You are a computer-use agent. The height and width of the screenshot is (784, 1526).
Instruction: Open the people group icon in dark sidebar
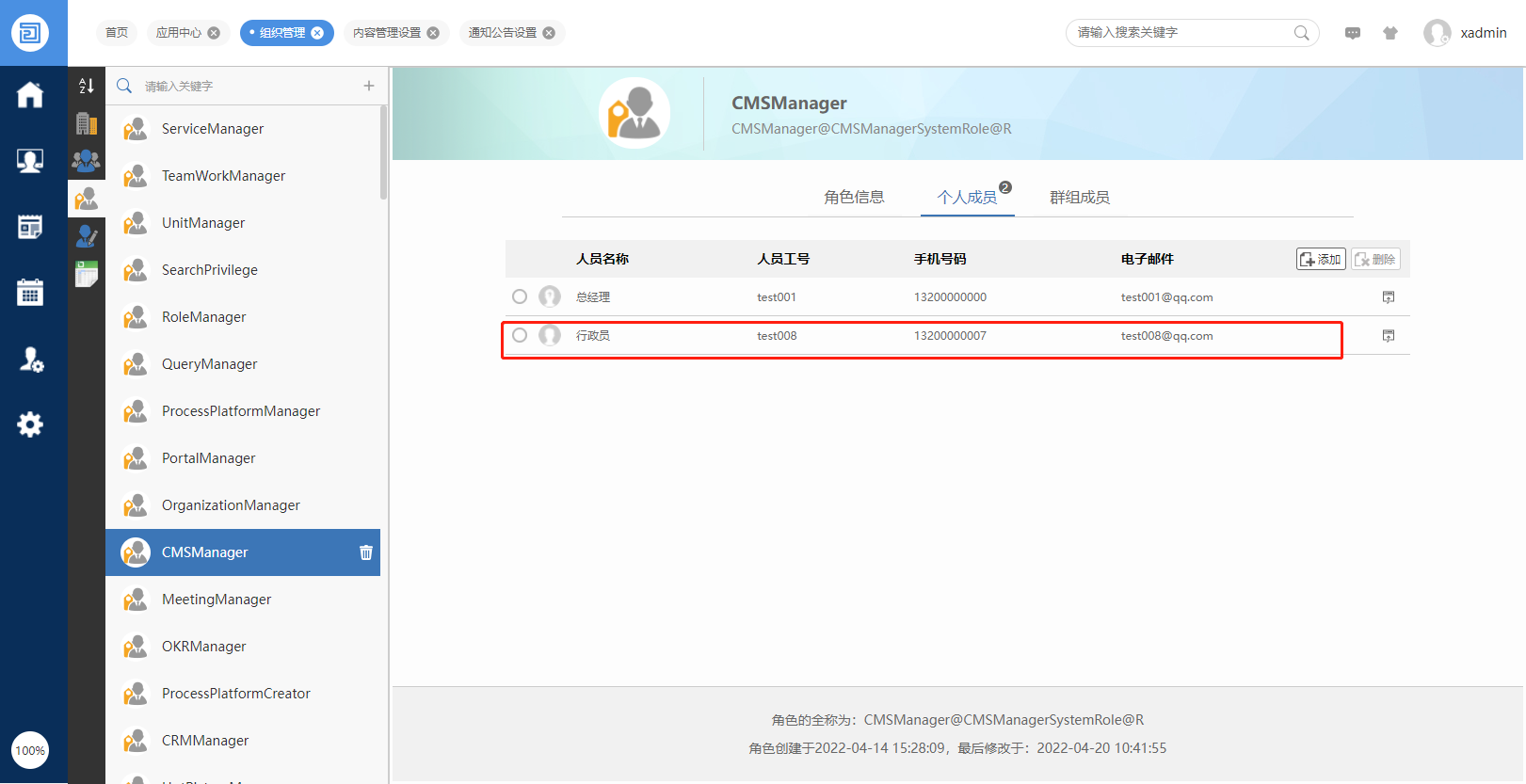(x=87, y=161)
